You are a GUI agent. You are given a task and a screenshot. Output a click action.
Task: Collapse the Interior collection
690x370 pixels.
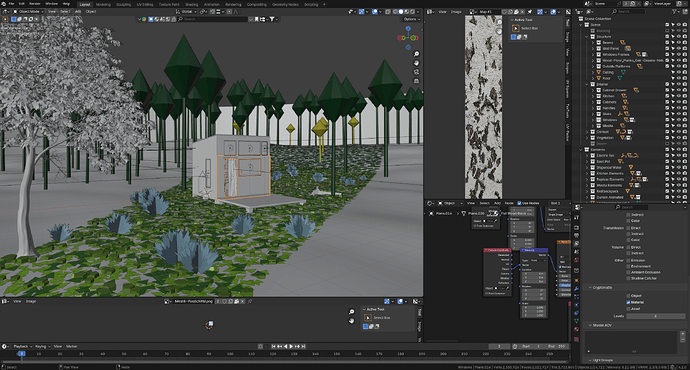(x=587, y=84)
